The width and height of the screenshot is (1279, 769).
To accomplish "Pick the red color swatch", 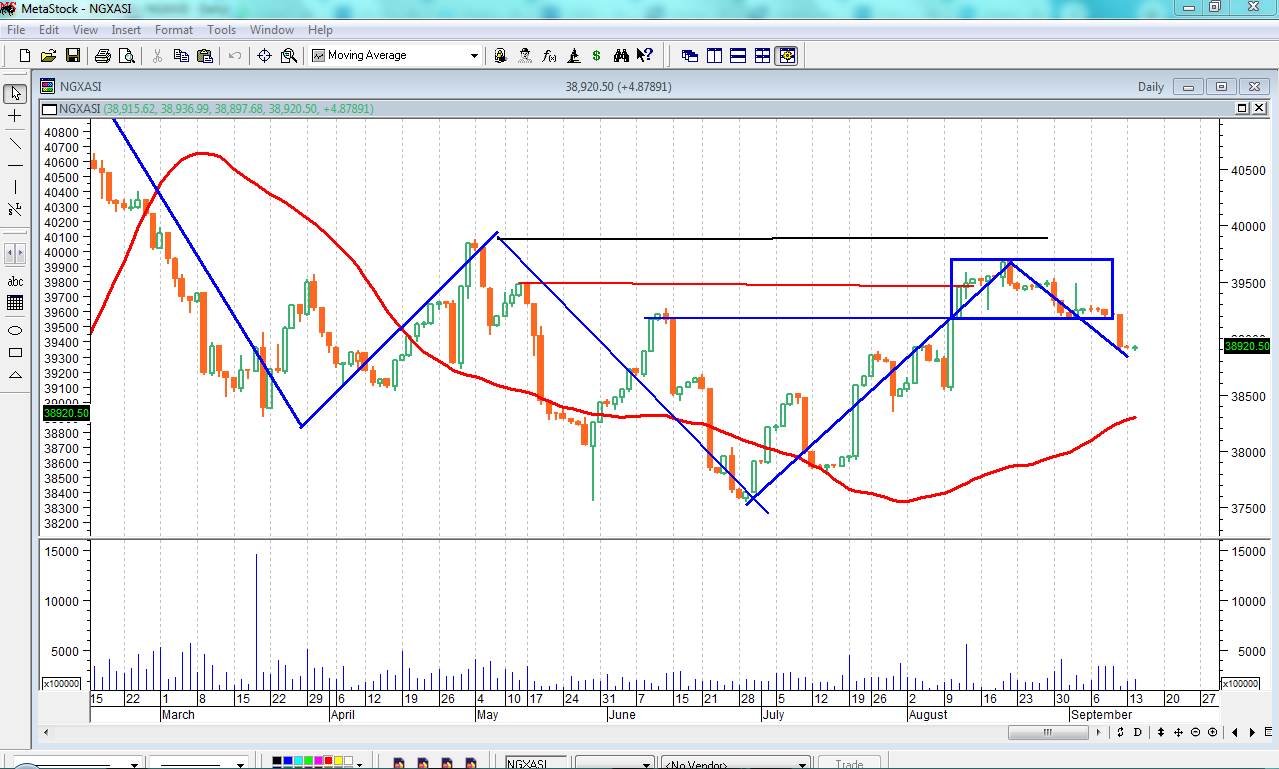I will pos(327,762).
